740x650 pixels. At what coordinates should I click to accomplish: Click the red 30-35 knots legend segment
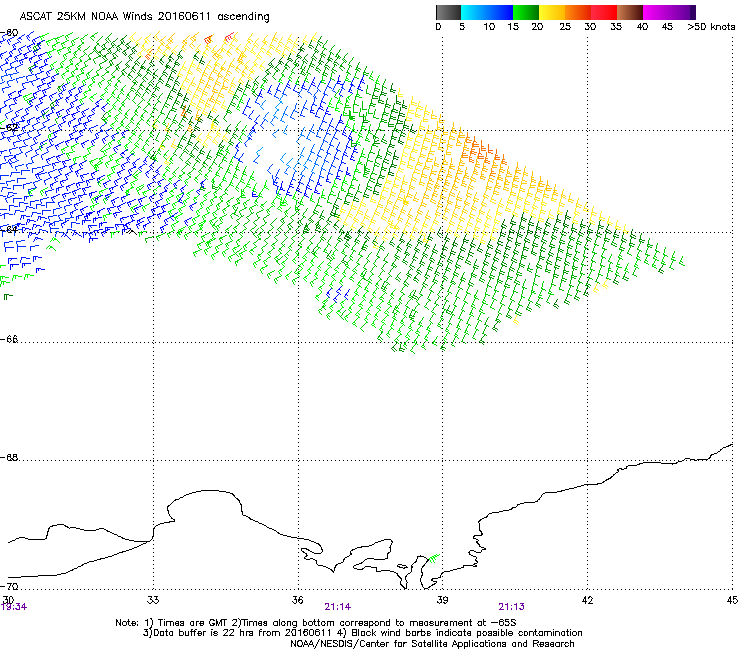click(x=604, y=12)
